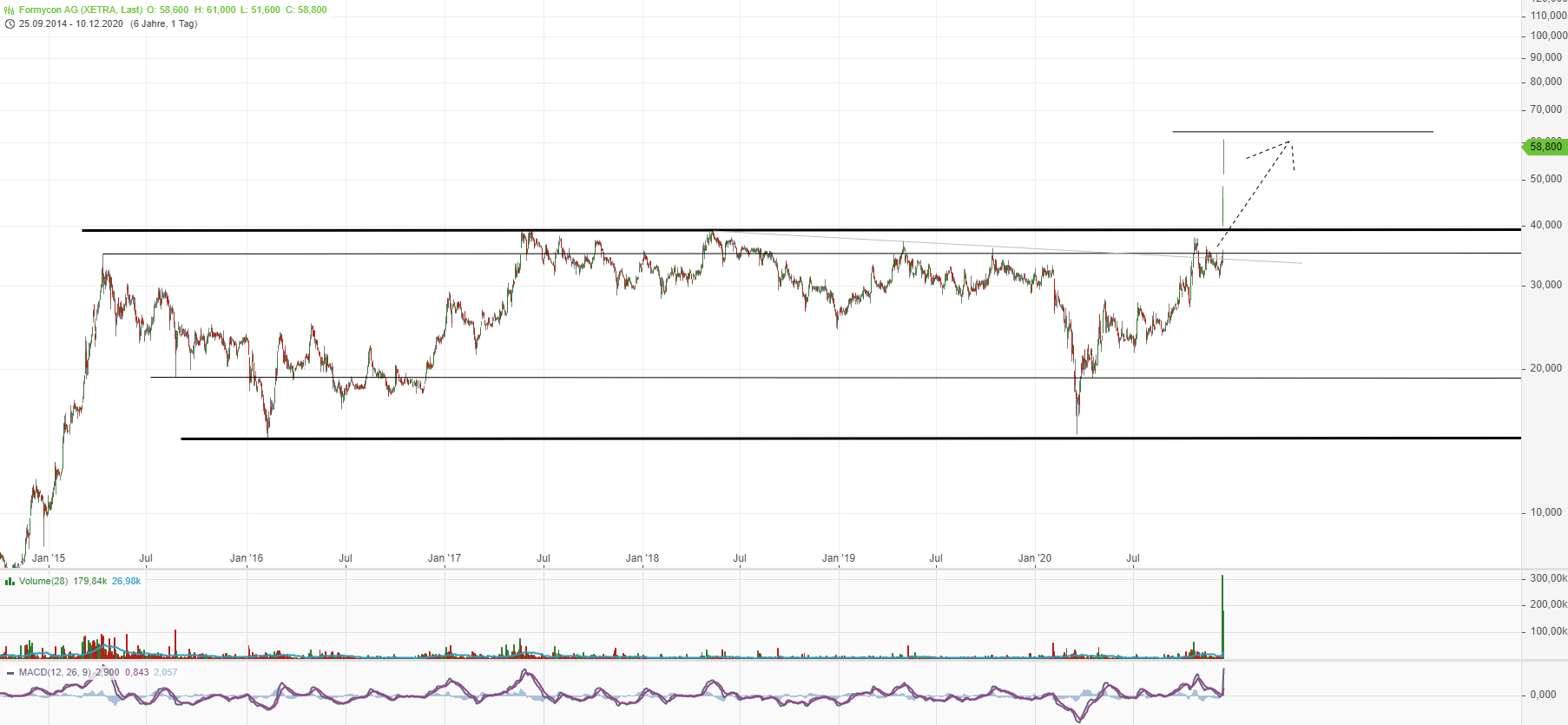Click the green Volume bar-chart icon
Viewport: 1568px width, 725px height.
pos(10,582)
